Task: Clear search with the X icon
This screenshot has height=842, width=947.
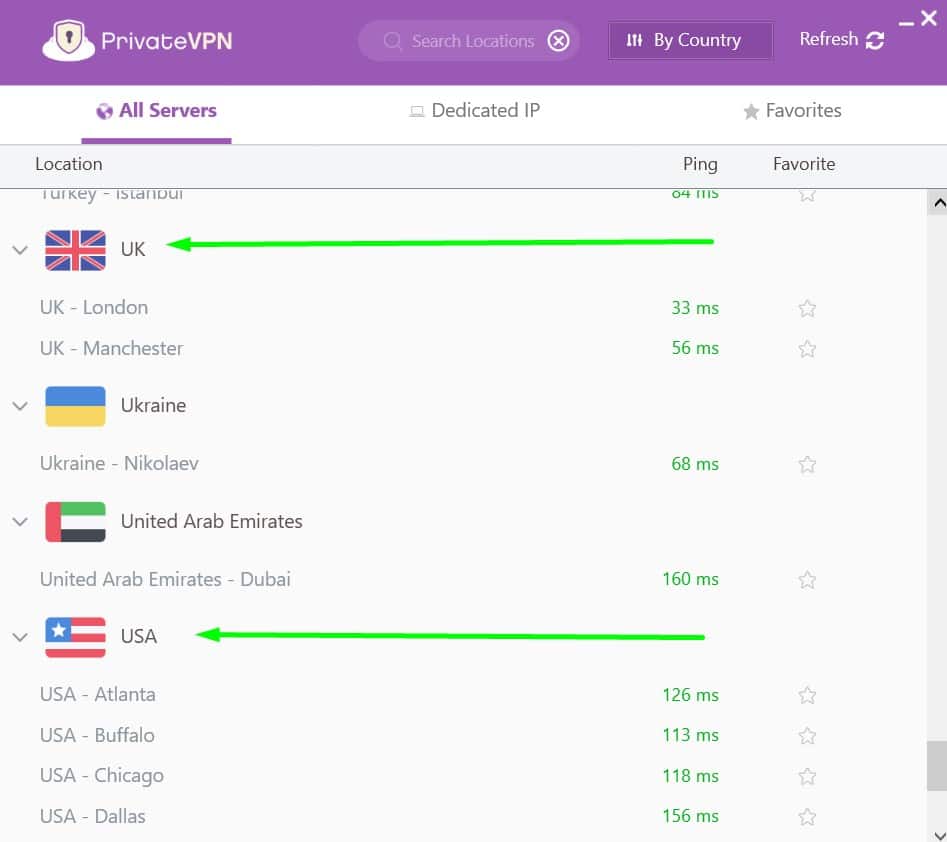Action: click(558, 40)
